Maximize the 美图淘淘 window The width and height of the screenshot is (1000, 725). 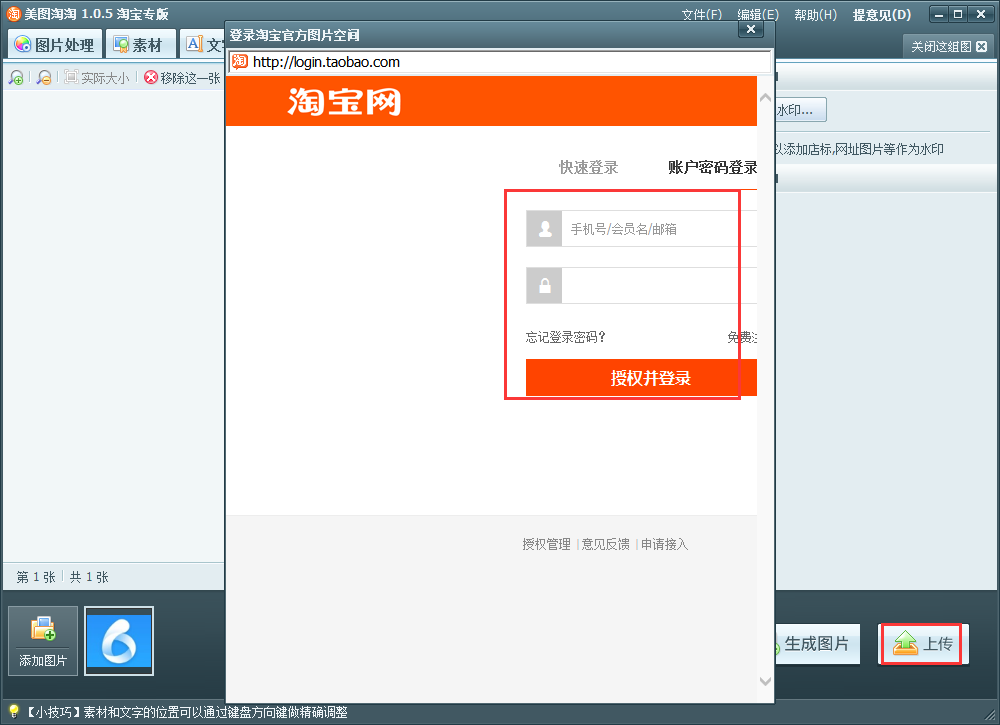click(958, 14)
